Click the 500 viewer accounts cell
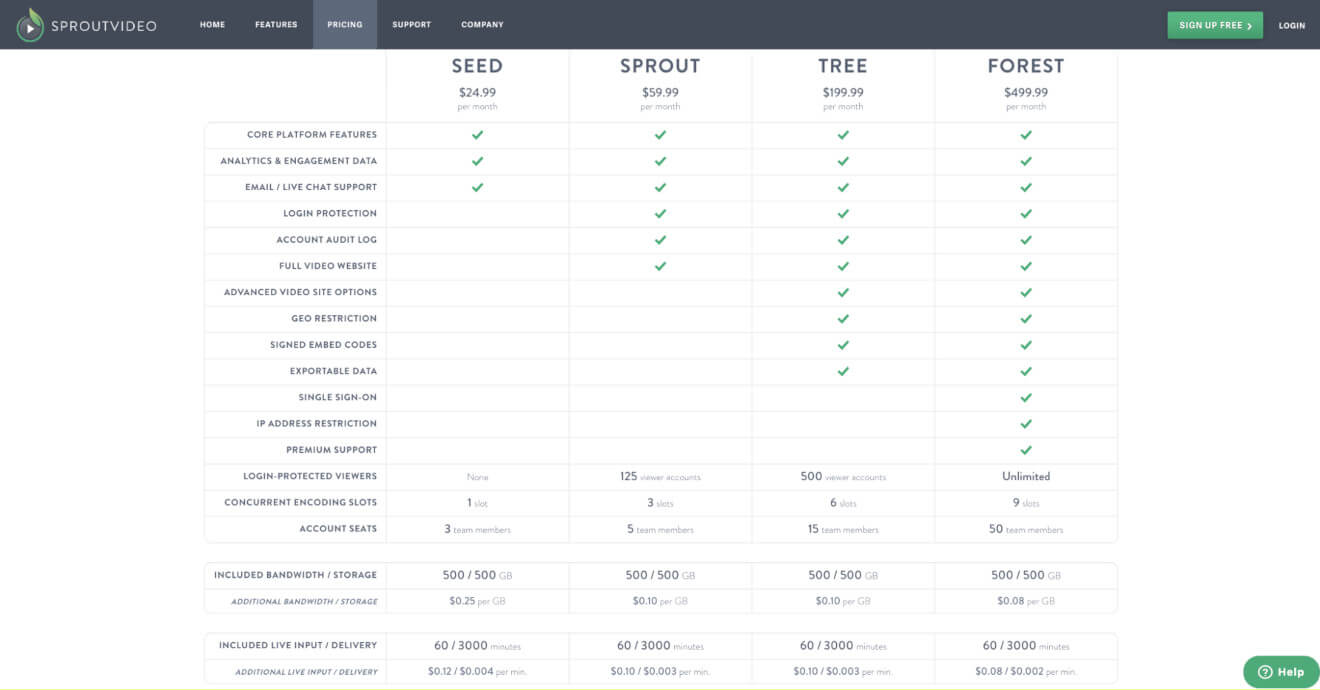This screenshot has width=1320, height=690. click(843, 477)
